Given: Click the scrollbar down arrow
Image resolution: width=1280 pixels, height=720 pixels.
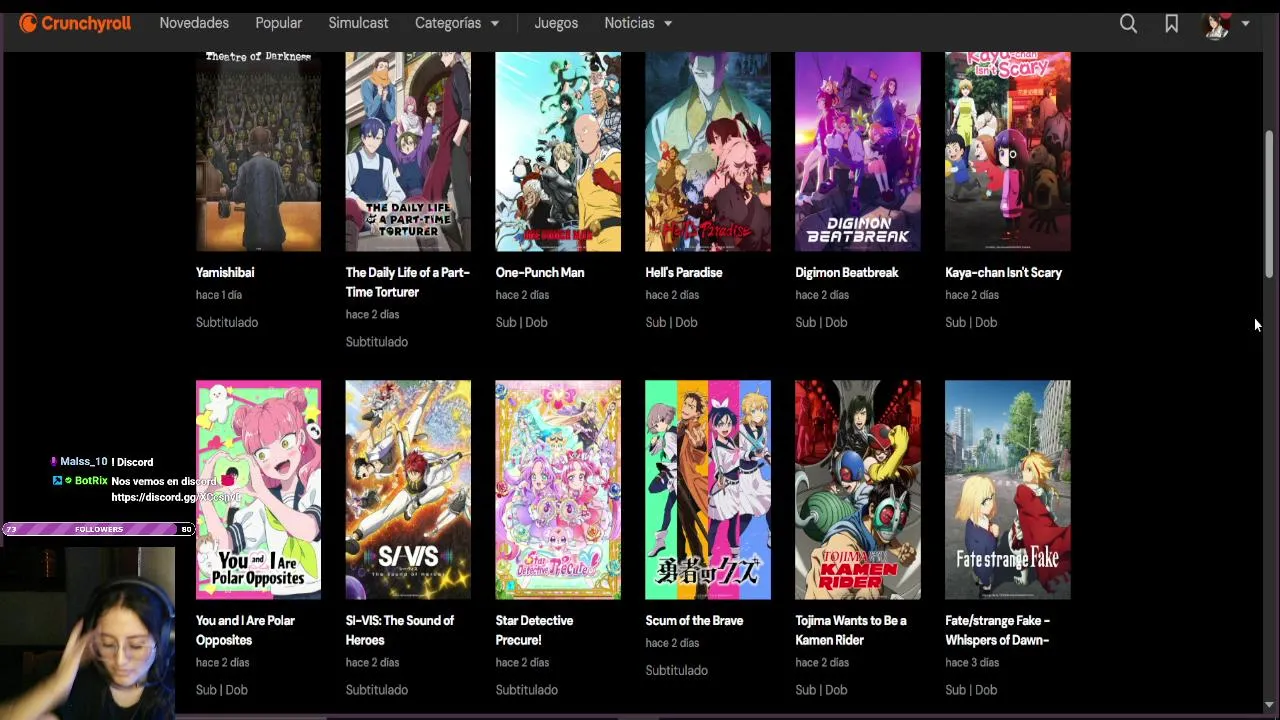Looking at the screenshot, I should pos(1269,704).
